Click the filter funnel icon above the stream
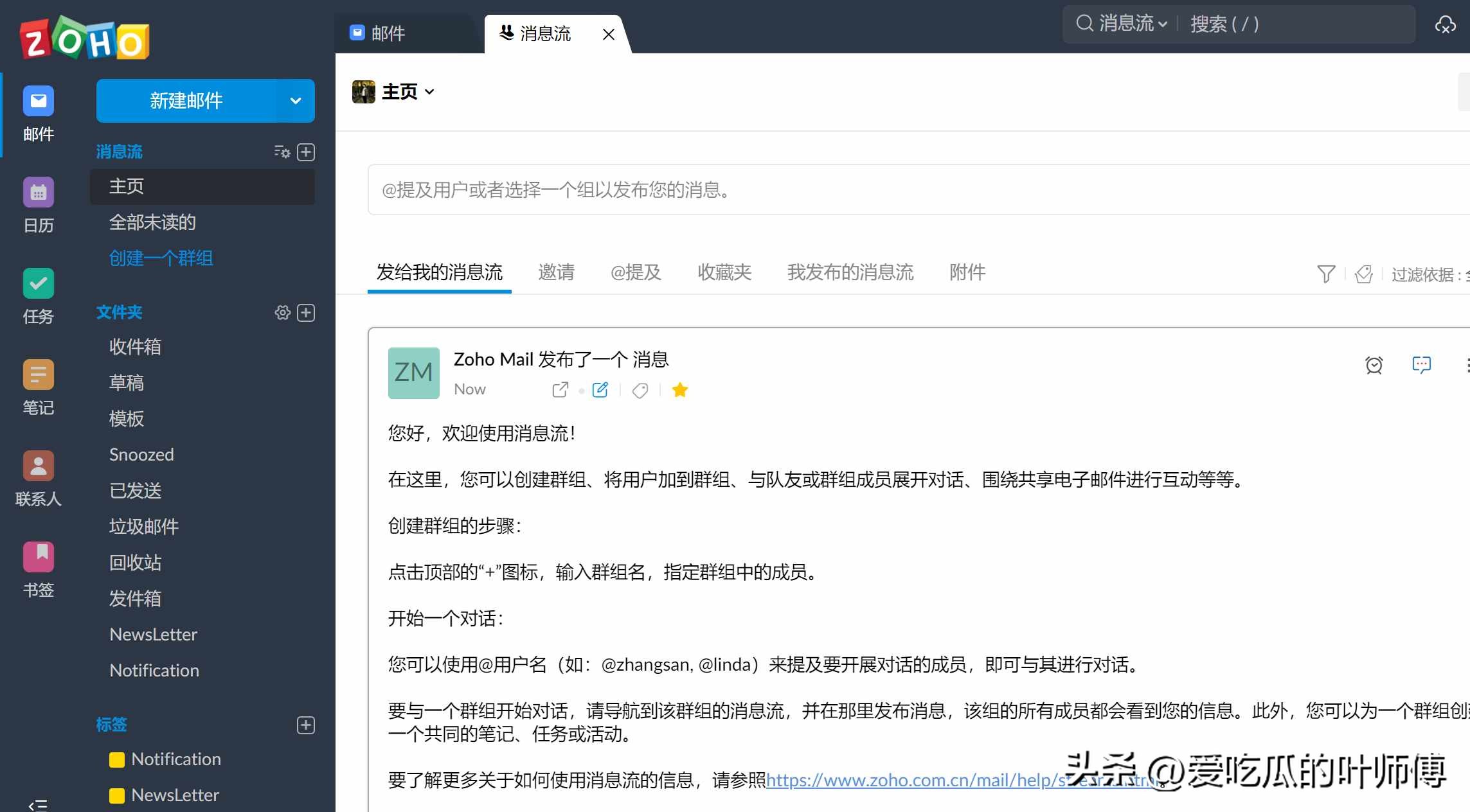 (1326, 274)
